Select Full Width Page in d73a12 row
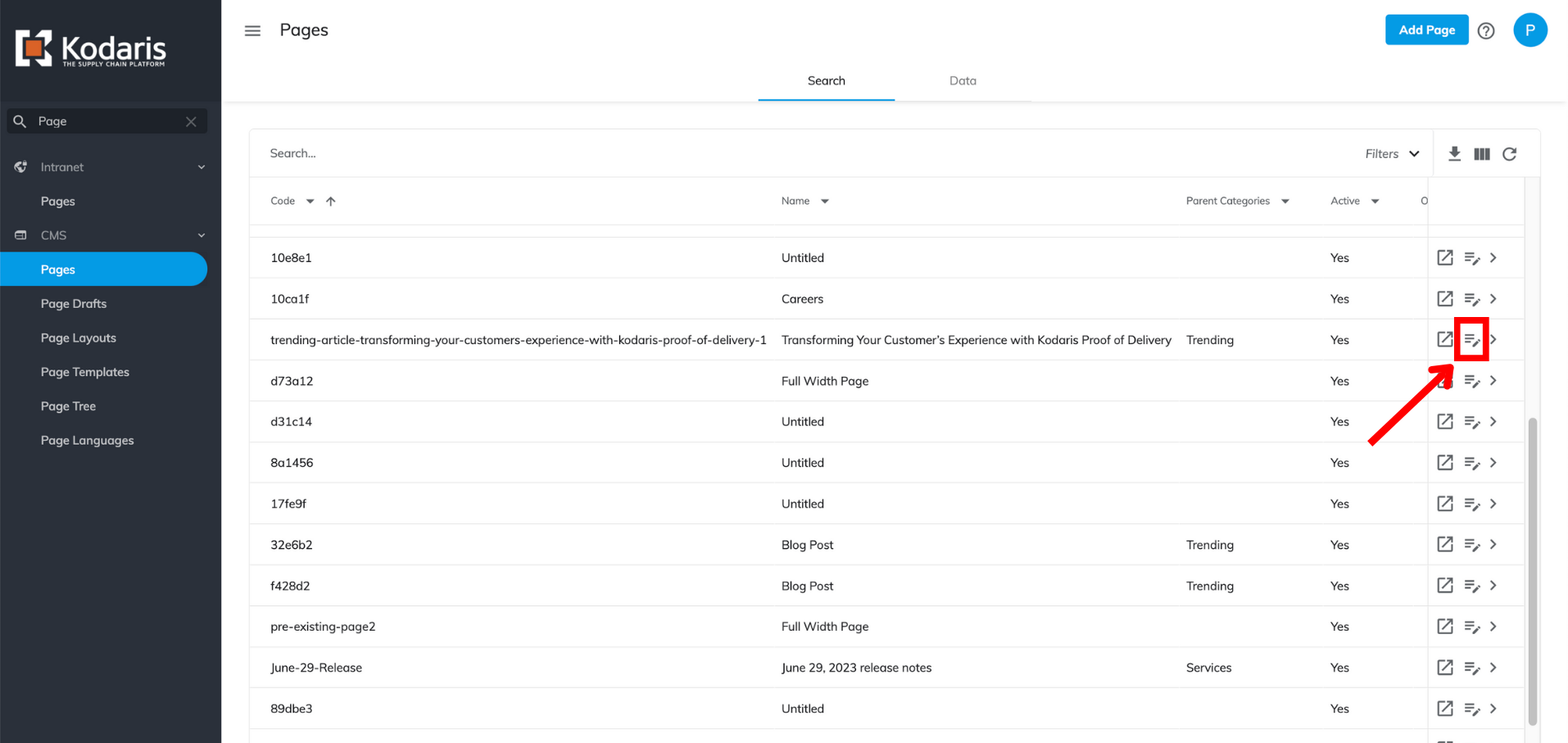1568x743 pixels. [825, 381]
